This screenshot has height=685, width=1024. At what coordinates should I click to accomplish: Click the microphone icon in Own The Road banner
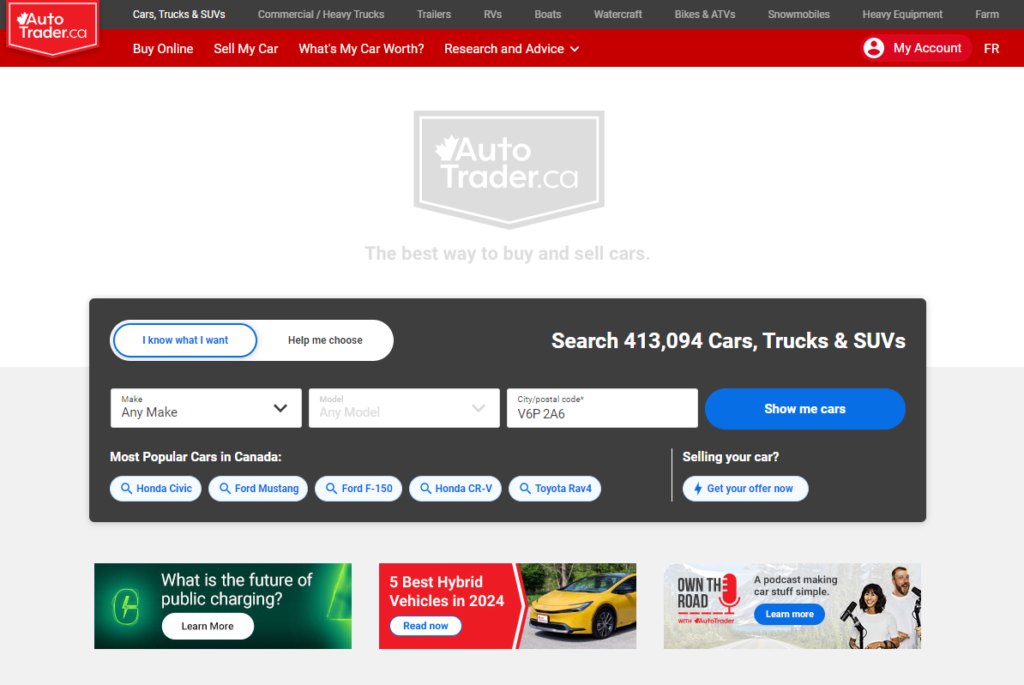pos(729,594)
